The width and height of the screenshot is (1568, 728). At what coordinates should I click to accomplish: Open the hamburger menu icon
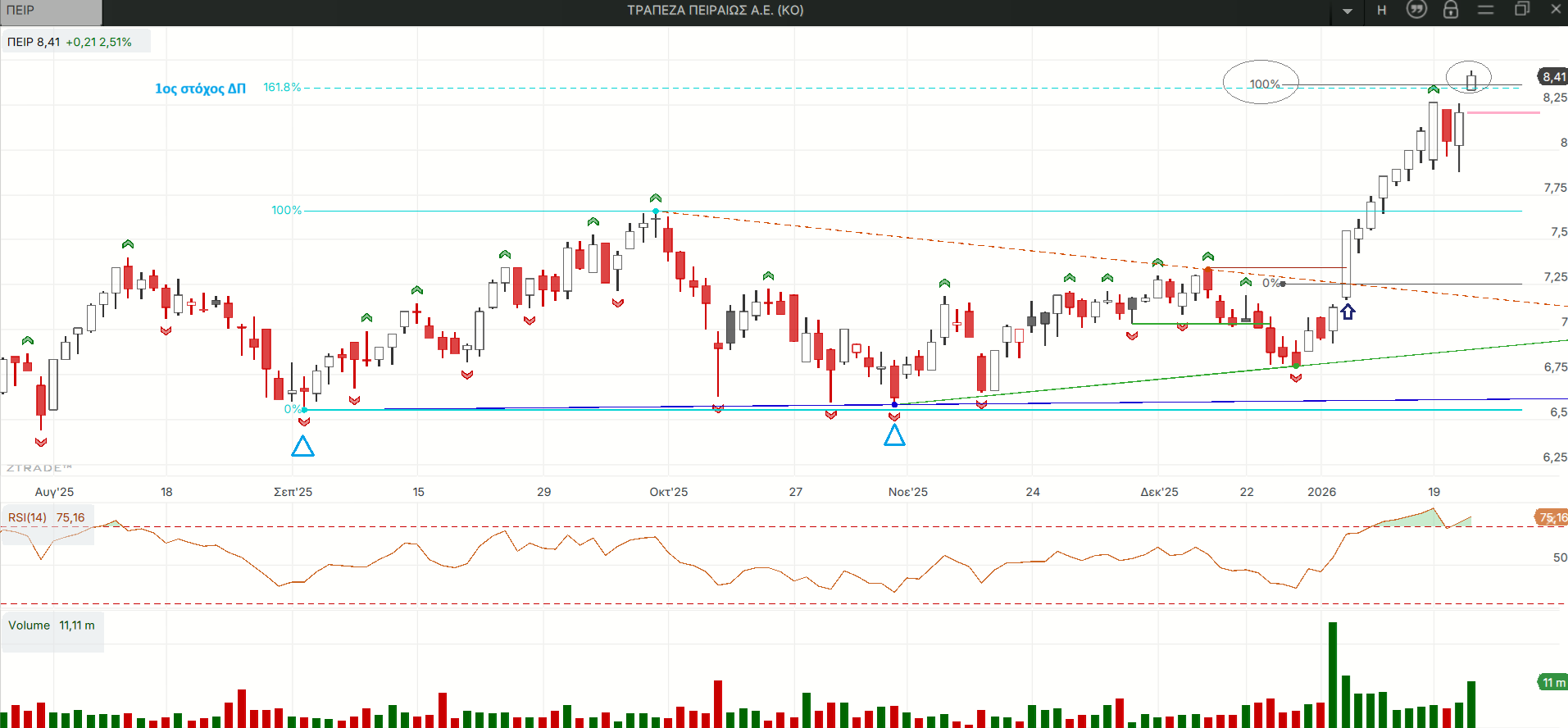(1486, 10)
